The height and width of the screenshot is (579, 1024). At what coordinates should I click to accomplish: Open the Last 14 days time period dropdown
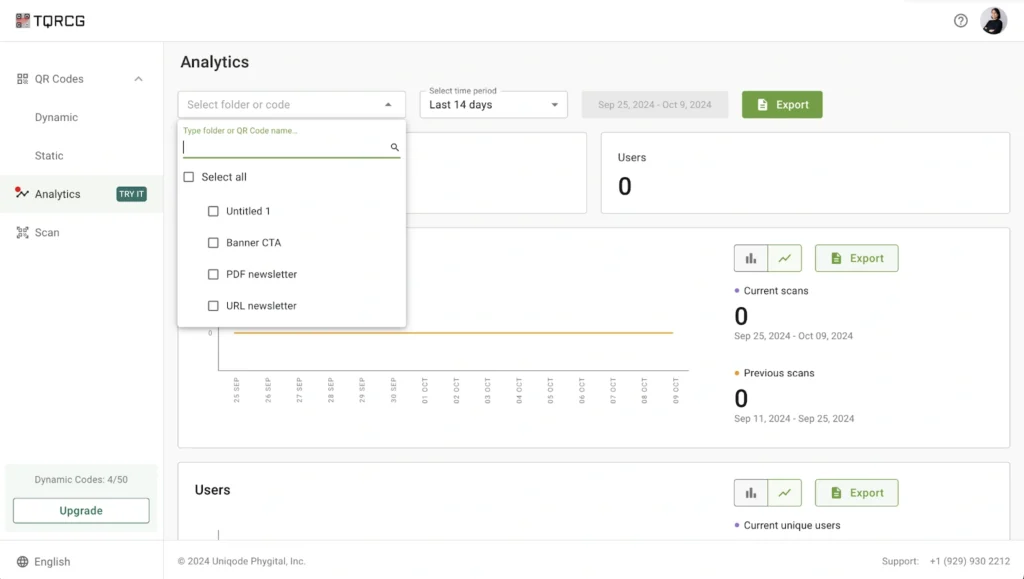coord(493,104)
